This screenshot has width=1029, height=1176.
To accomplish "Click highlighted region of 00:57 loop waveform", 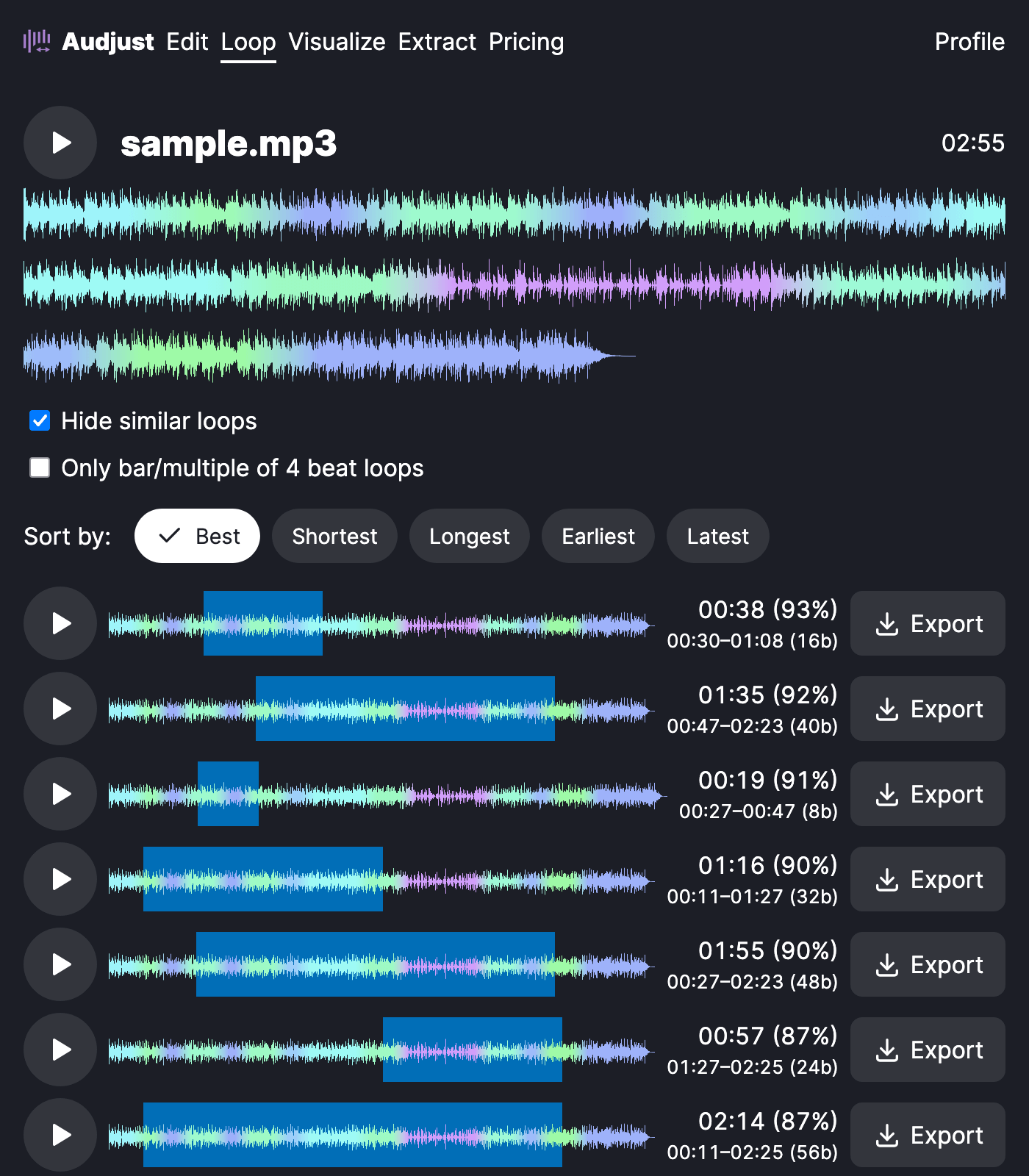I will pos(473,1050).
